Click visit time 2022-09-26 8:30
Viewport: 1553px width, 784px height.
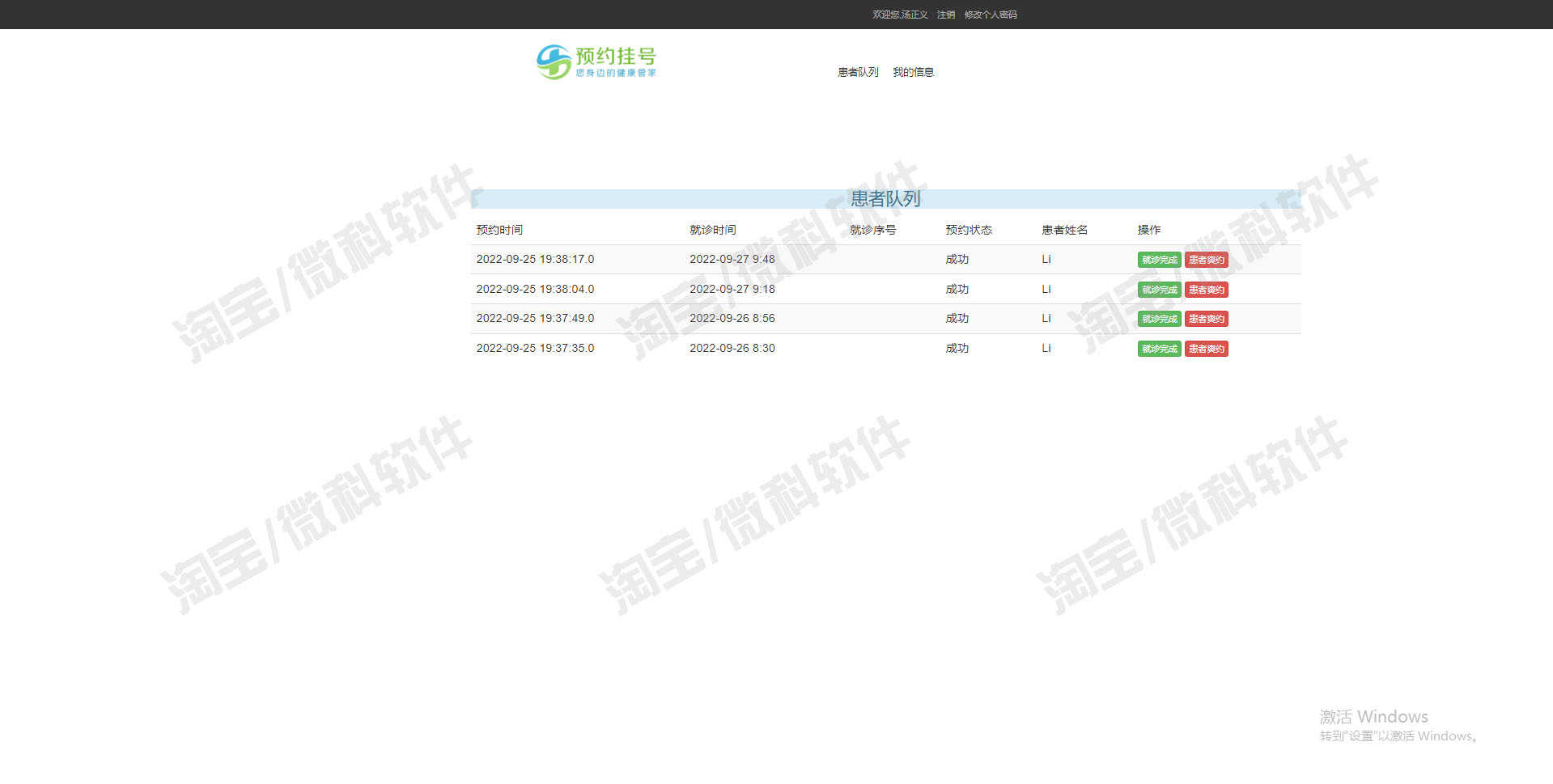click(732, 348)
